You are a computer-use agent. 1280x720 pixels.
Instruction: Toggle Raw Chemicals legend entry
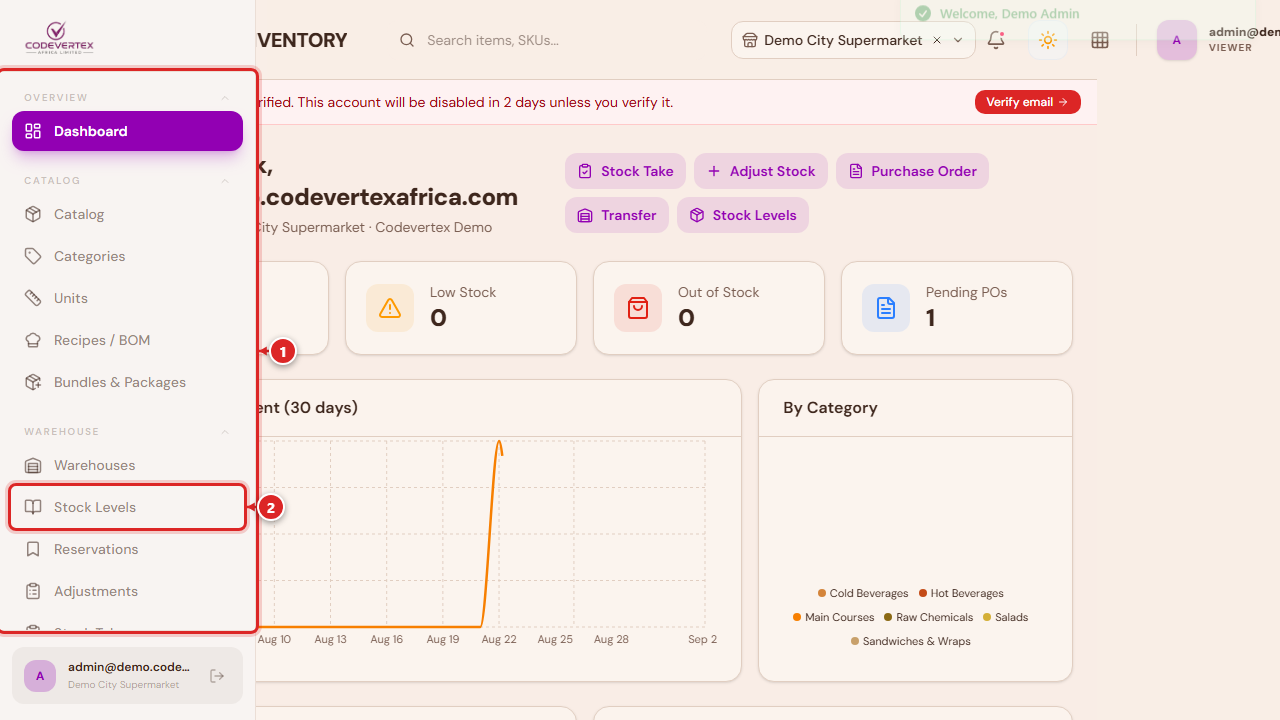tap(929, 617)
